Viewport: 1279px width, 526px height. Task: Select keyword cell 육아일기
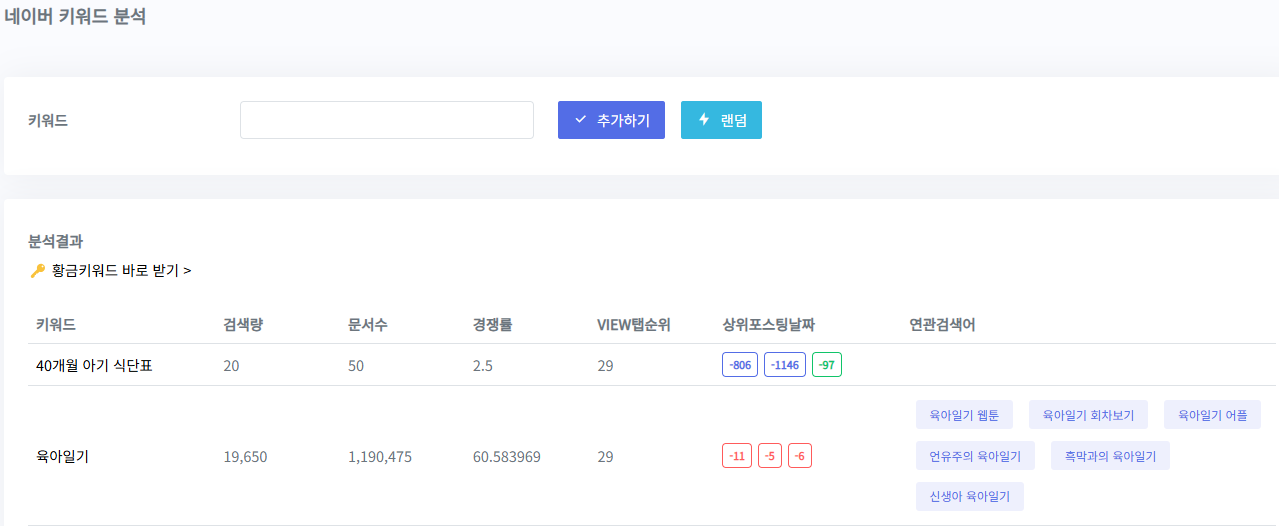pos(63,457)
